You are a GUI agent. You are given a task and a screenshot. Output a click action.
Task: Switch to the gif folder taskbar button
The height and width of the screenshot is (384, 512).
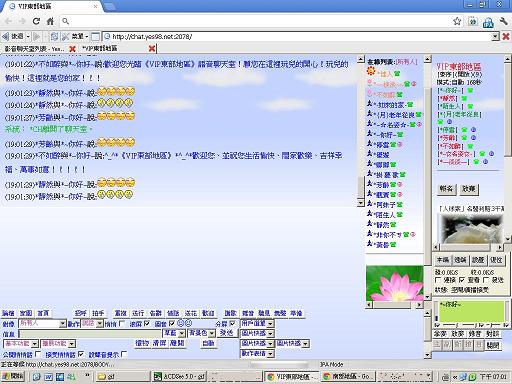click(x=123, y=377)
